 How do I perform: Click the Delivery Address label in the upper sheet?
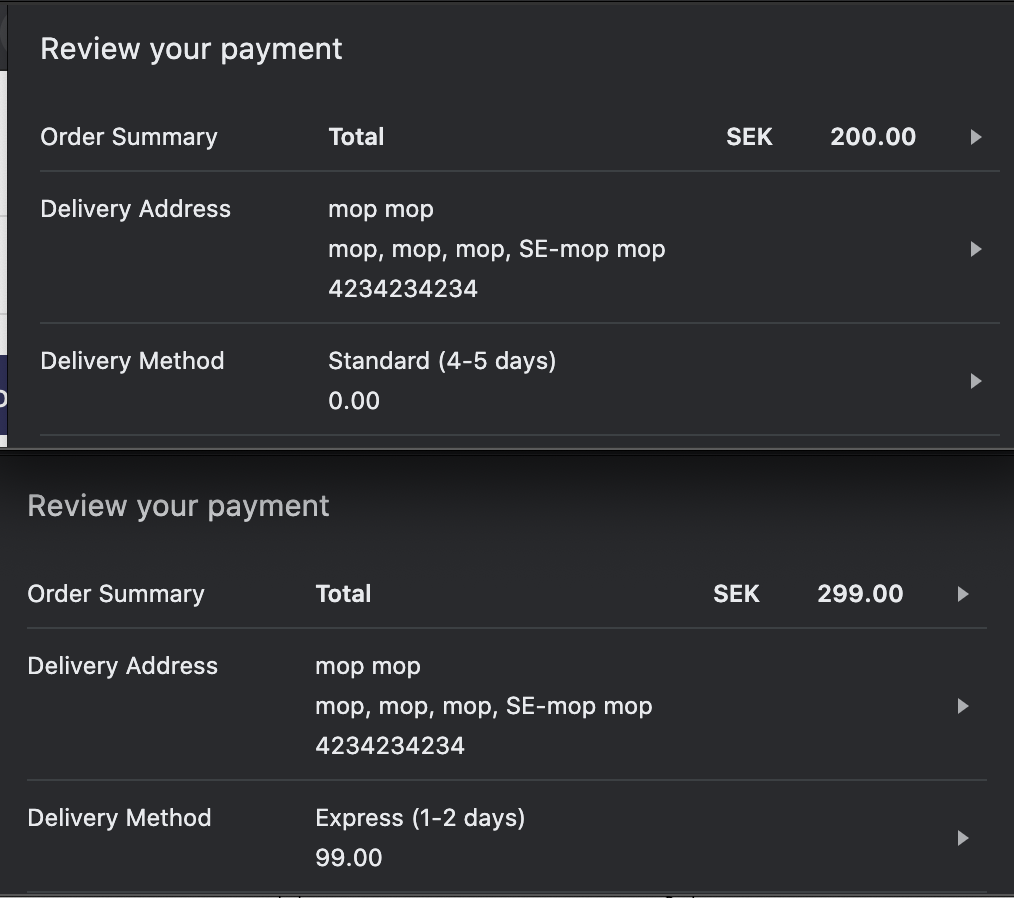click(x=135, y=209)
